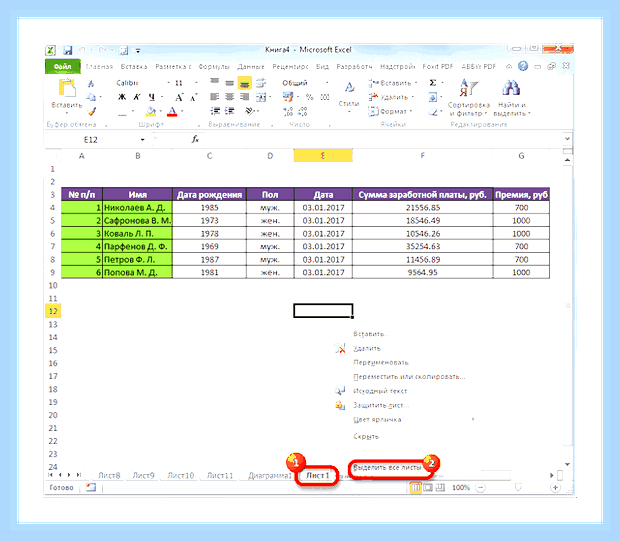The width and height of the screenshot is (620, 541).
Task: Choose Скрыть in context menu
Action: click(366, 436)
